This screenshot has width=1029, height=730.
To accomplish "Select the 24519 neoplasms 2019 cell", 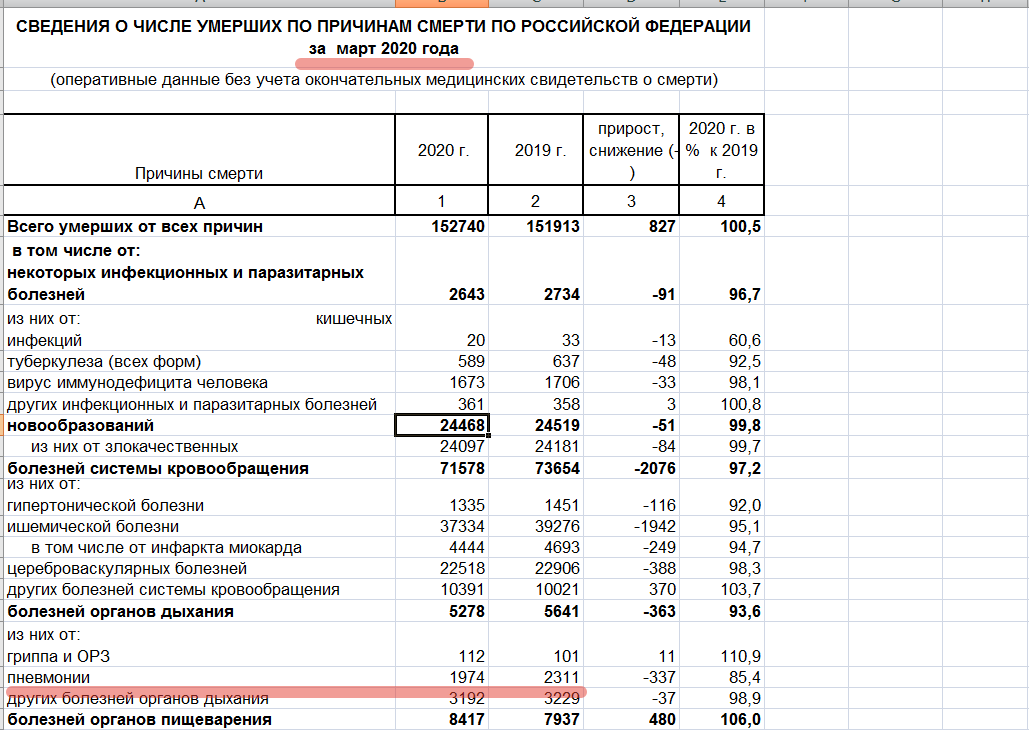I will (x=536, y=425).
